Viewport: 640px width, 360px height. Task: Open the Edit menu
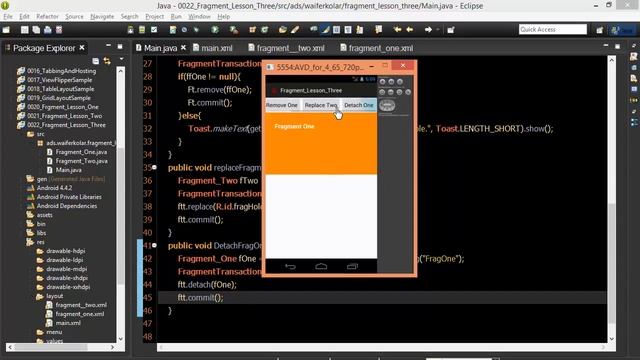tap(24, 16)
